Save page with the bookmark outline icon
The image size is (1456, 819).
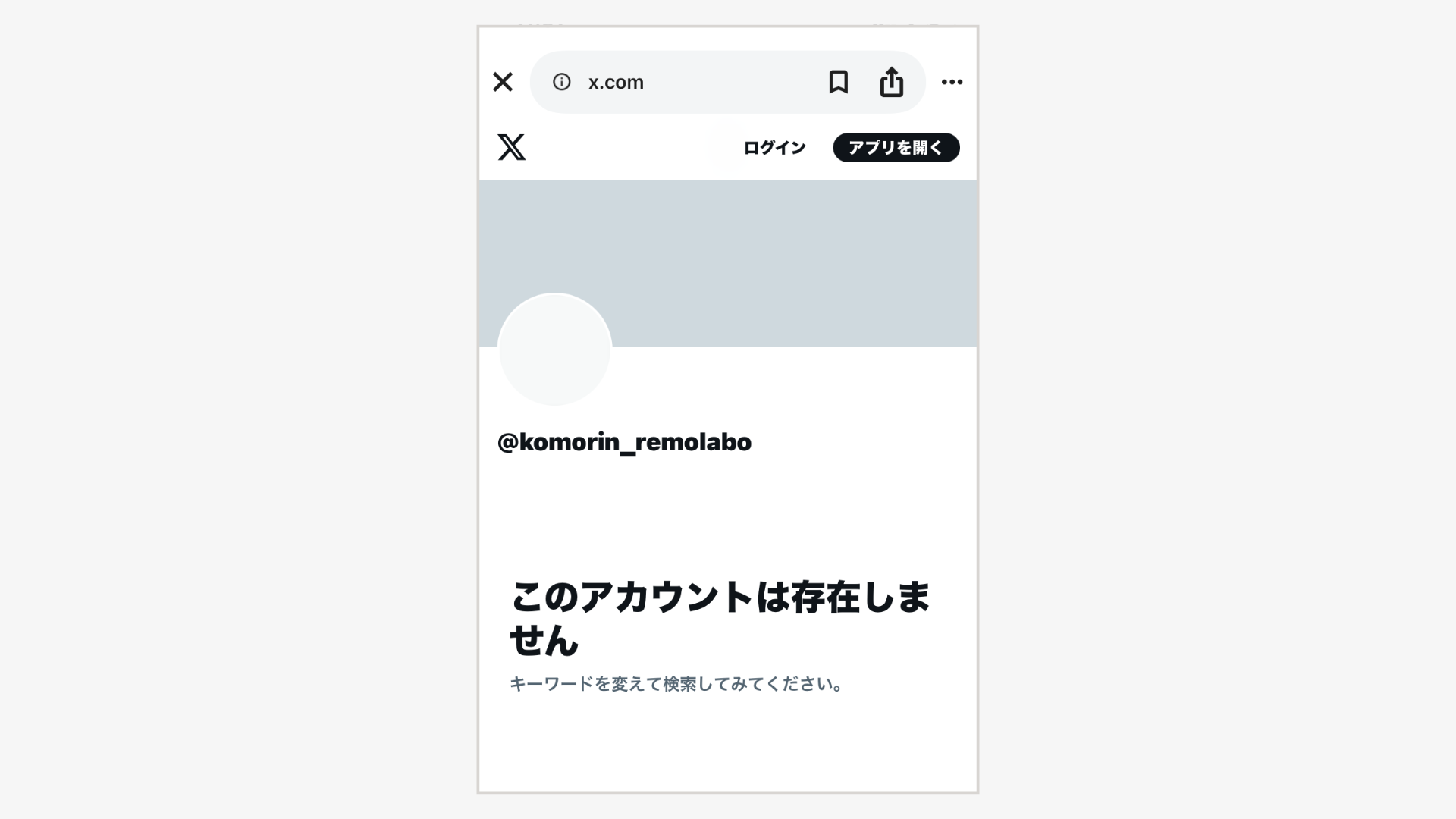838,82
